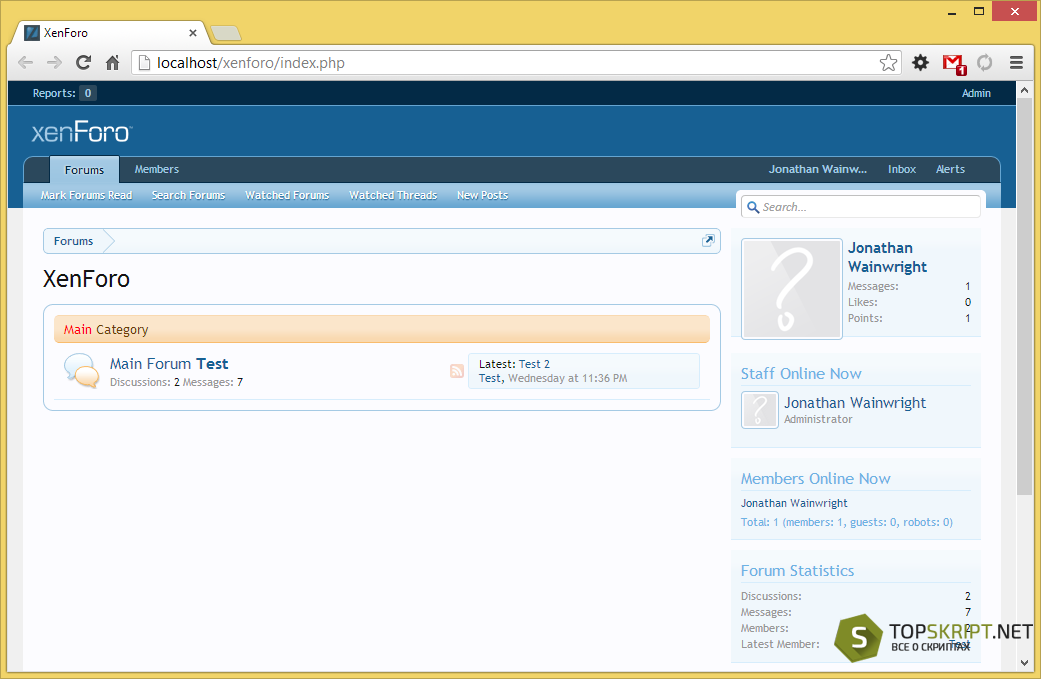The width and height of the screenshot is (1041, 679).
Task: Click the forum Search field
Action: pyautogui.click(x=860, y=207)
